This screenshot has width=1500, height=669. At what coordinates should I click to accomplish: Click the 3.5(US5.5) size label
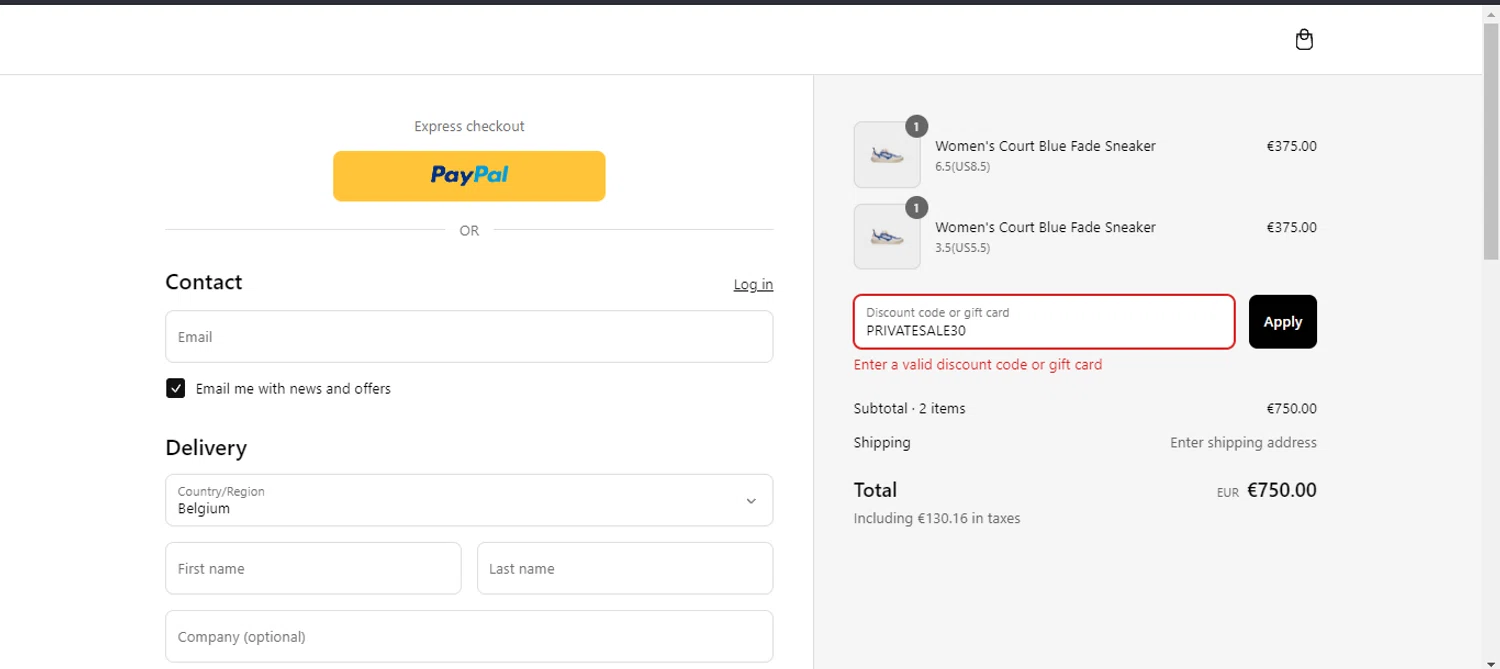(962, 248)
